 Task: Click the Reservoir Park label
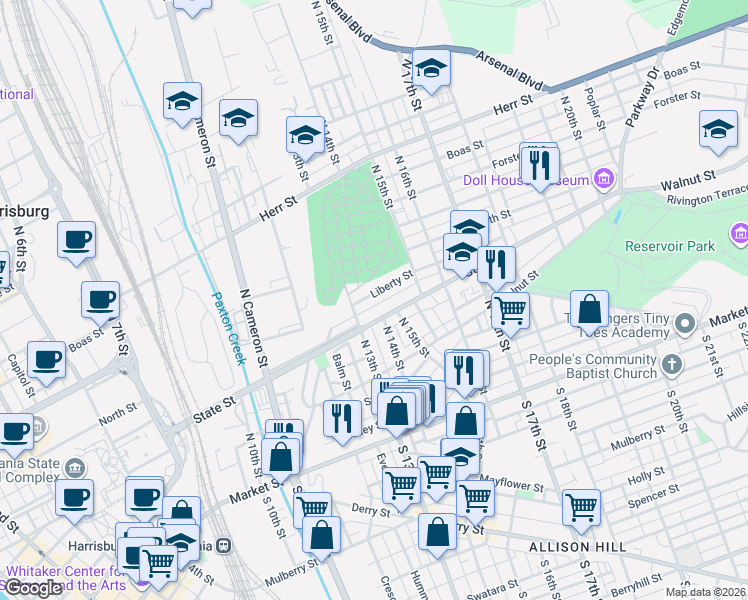coord(670,246)
